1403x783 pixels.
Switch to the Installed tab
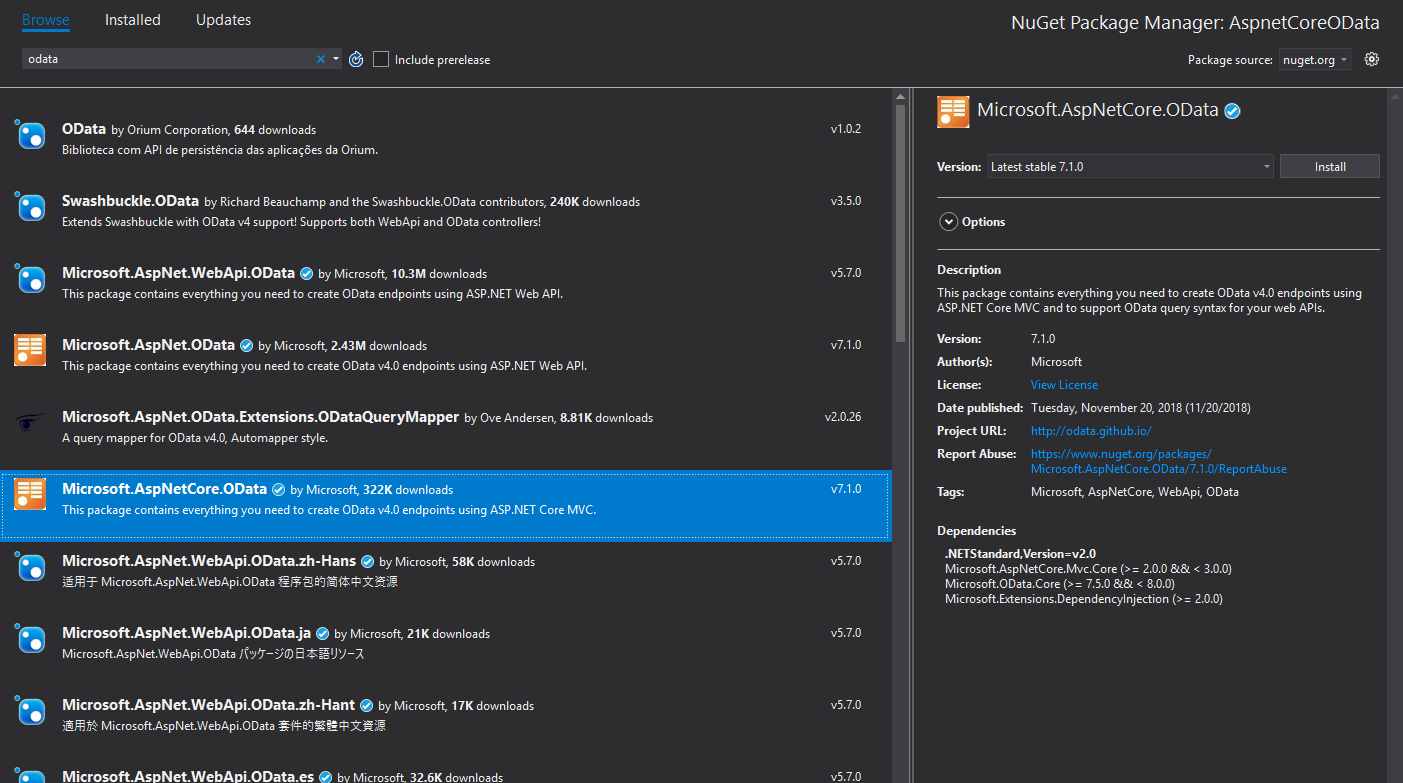(x=133, y=20)
